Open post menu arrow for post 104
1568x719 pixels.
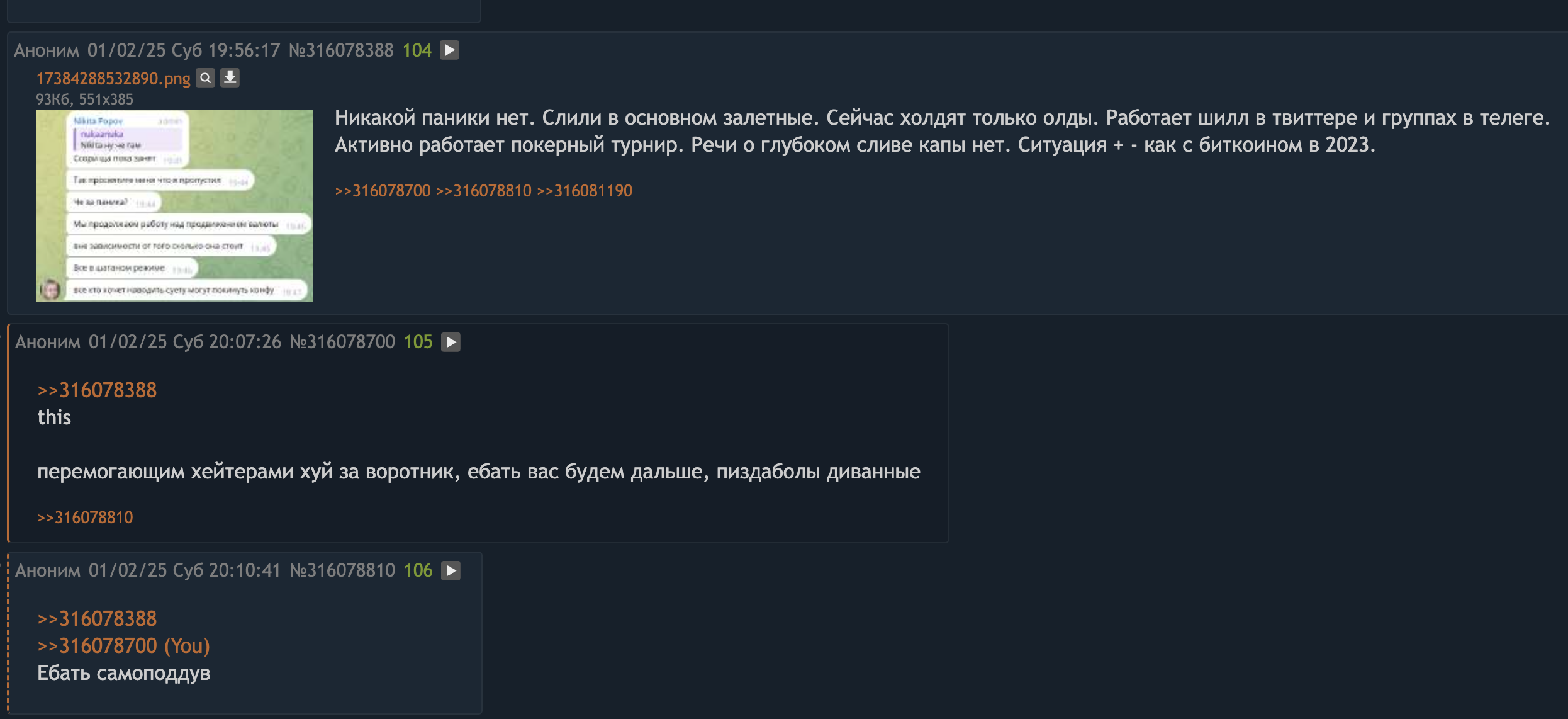click(449, 50)
